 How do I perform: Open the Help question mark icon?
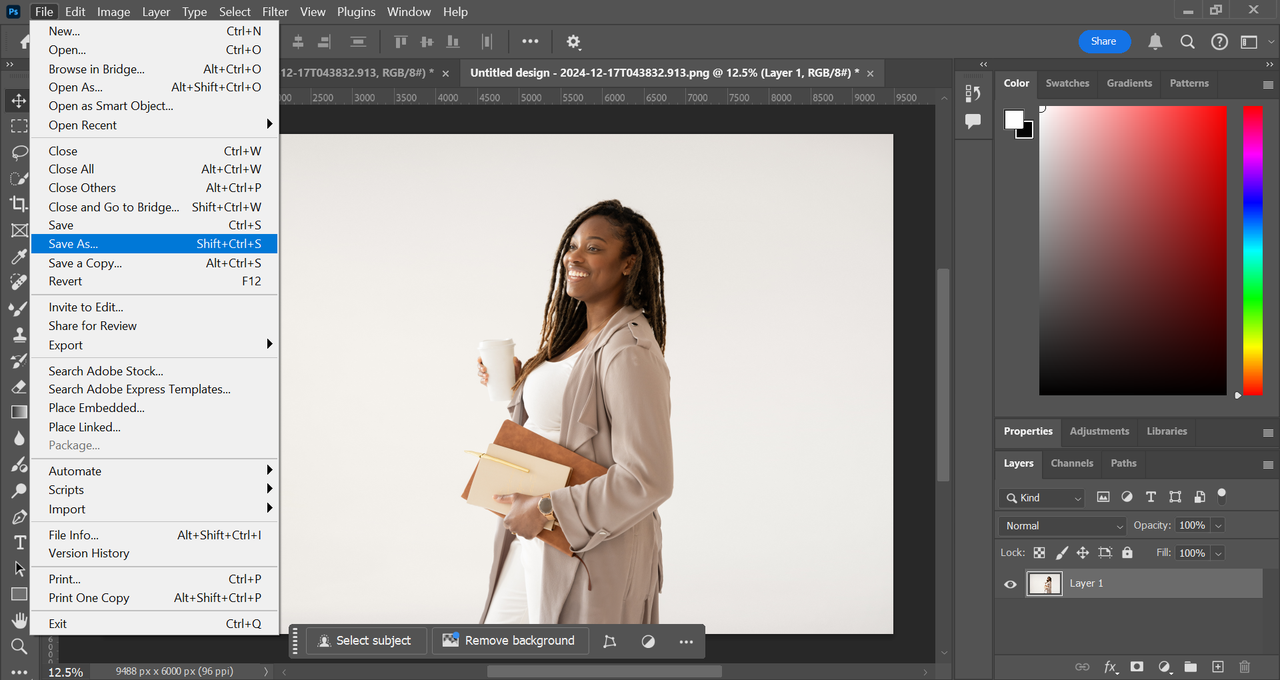pos(1219,42)
